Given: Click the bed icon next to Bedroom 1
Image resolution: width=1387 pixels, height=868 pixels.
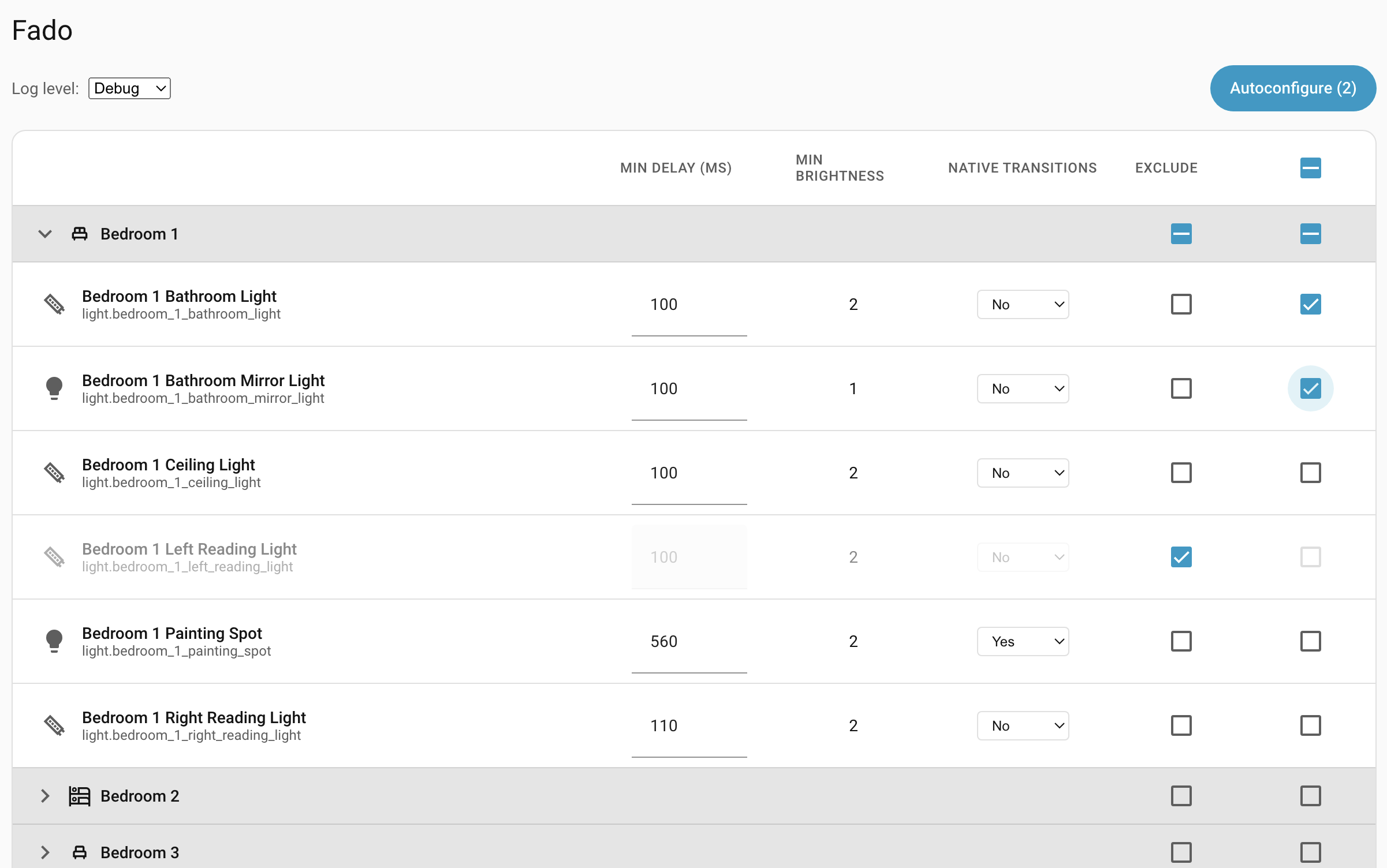Looking at the screenshot, I should (80, 234).
